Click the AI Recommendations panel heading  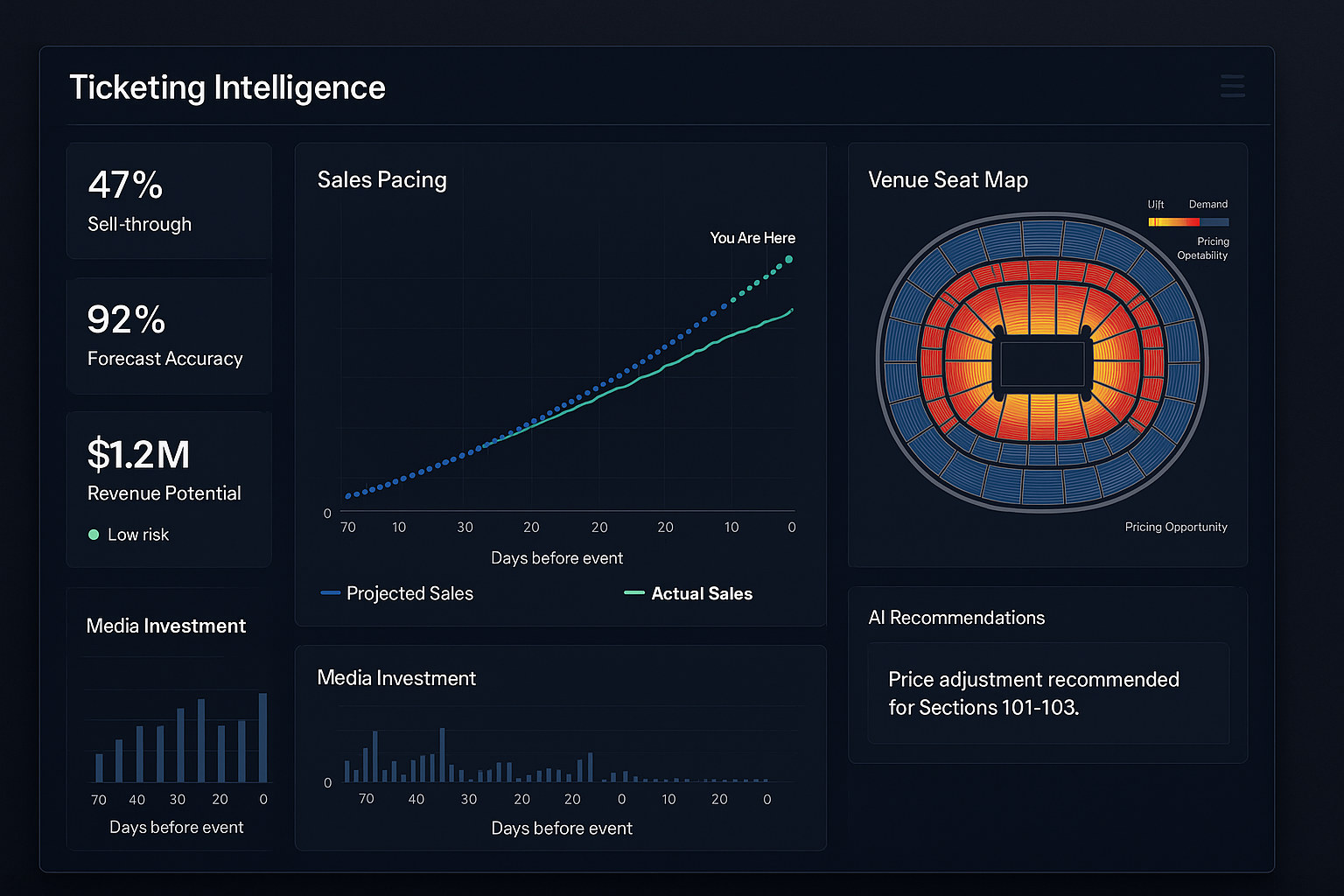point(956,618)
